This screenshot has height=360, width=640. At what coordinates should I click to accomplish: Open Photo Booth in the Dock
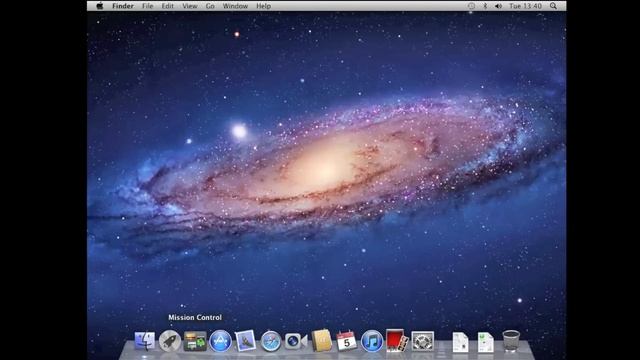click(397, 340)
